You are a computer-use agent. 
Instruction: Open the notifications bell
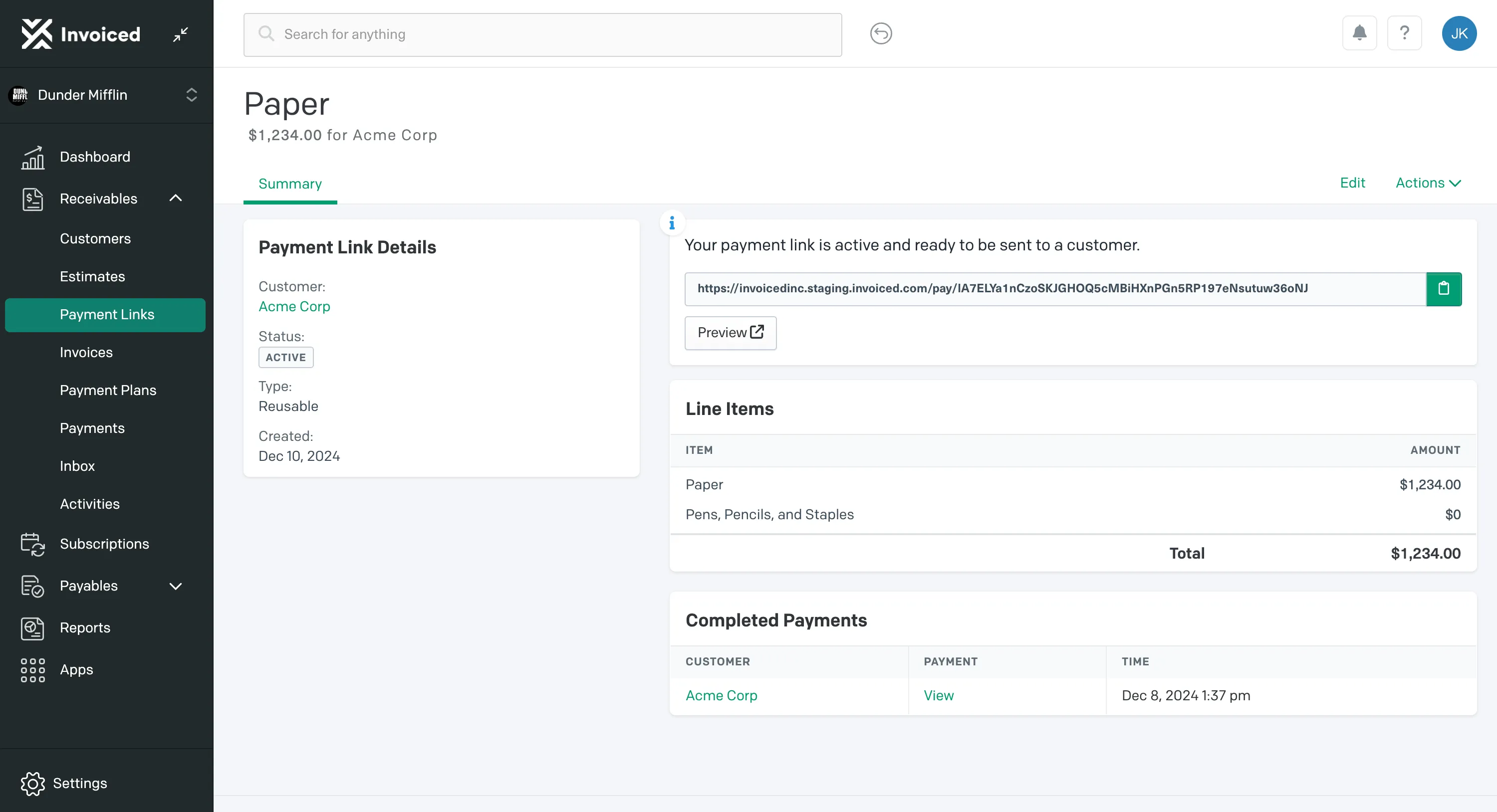click(x=1359, y=33)
